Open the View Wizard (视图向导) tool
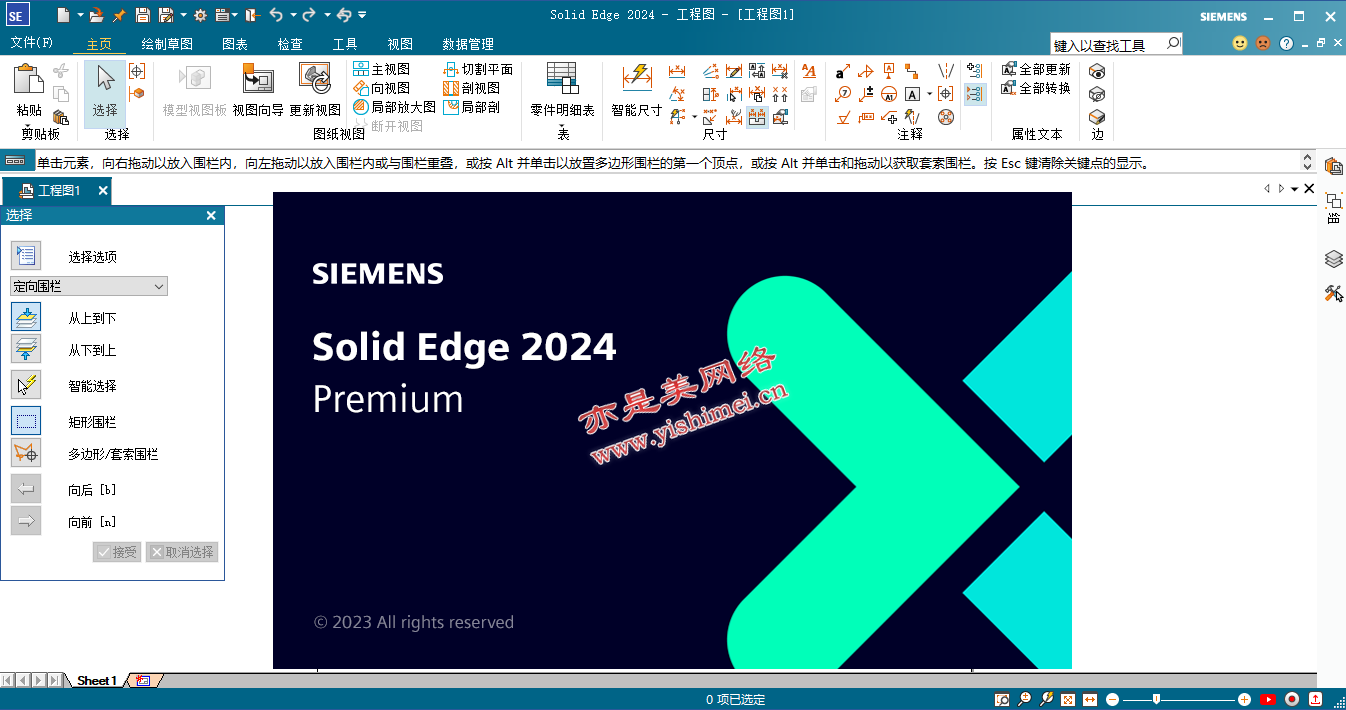Viewport: 1346px width, 710px height. pyautogui.click(x=258, y=90)
